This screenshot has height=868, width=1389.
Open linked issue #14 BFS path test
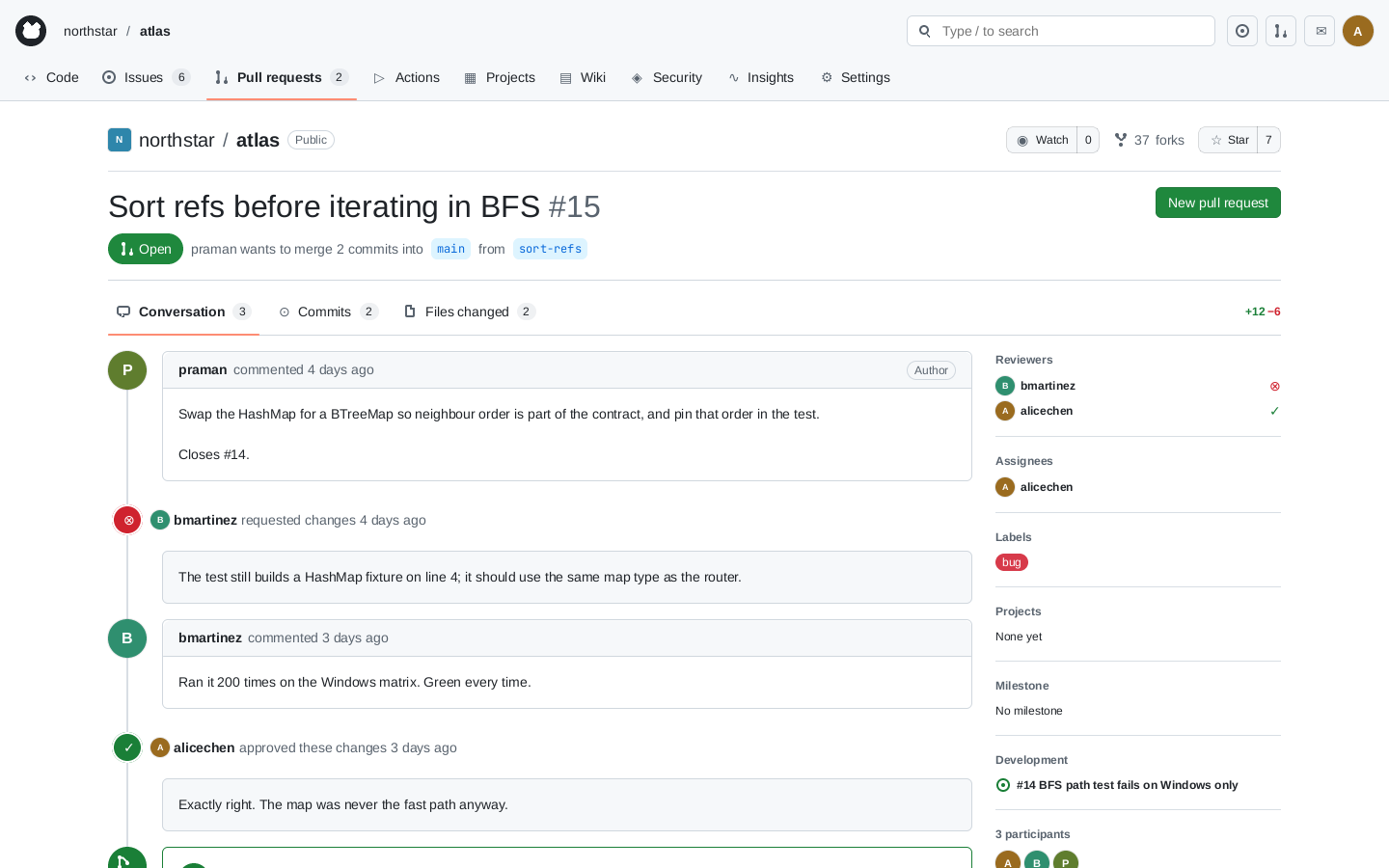(1127, 785)
